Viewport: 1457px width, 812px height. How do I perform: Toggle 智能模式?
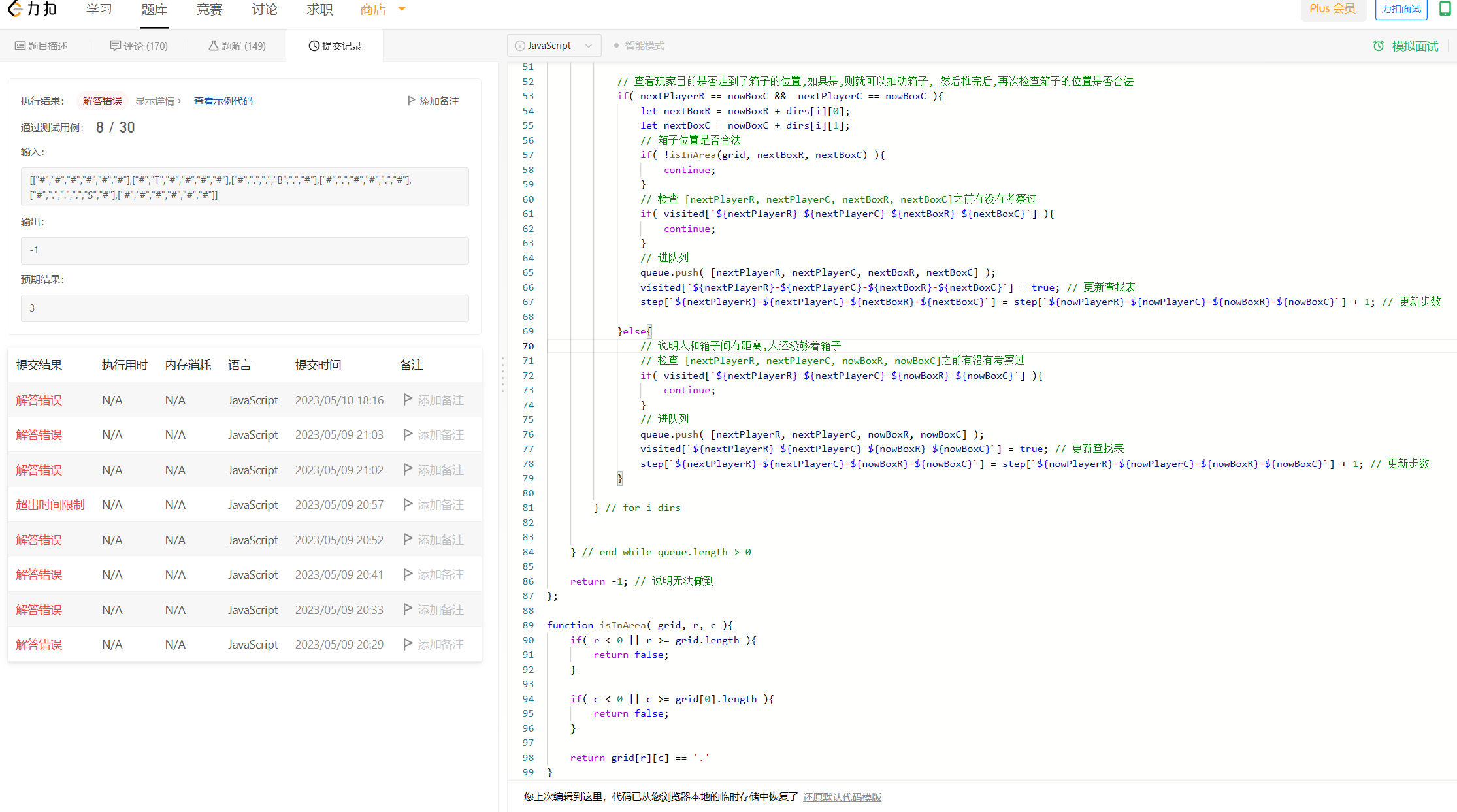[x=639, y=46]
